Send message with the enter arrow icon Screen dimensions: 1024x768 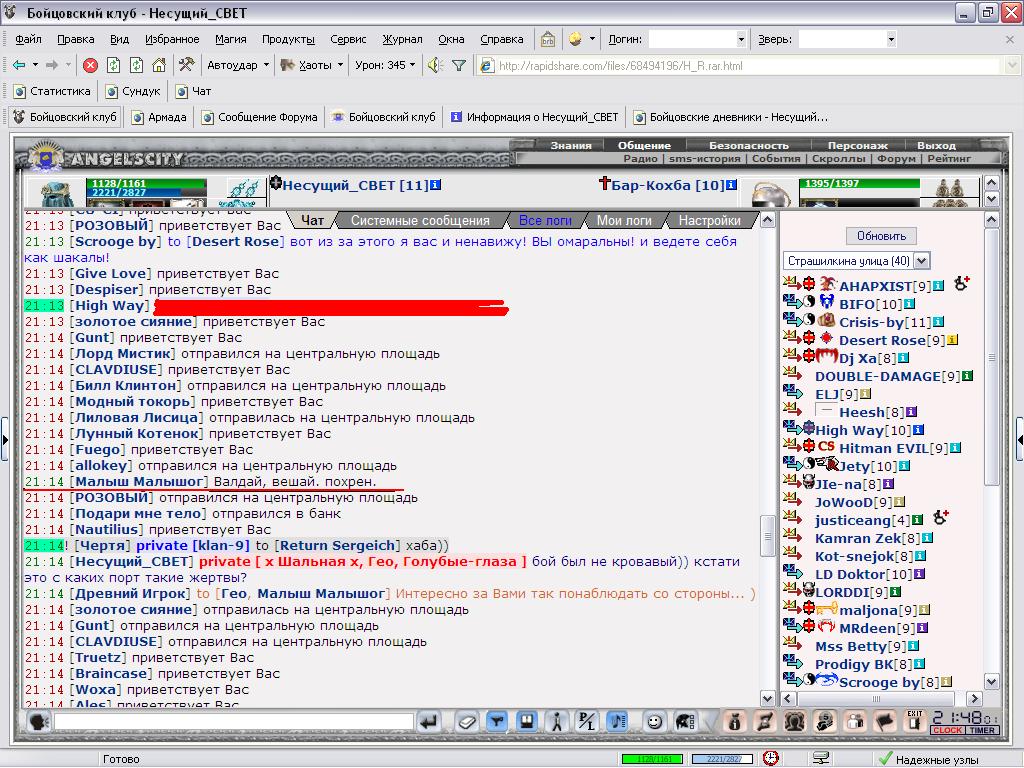[428, 722]
